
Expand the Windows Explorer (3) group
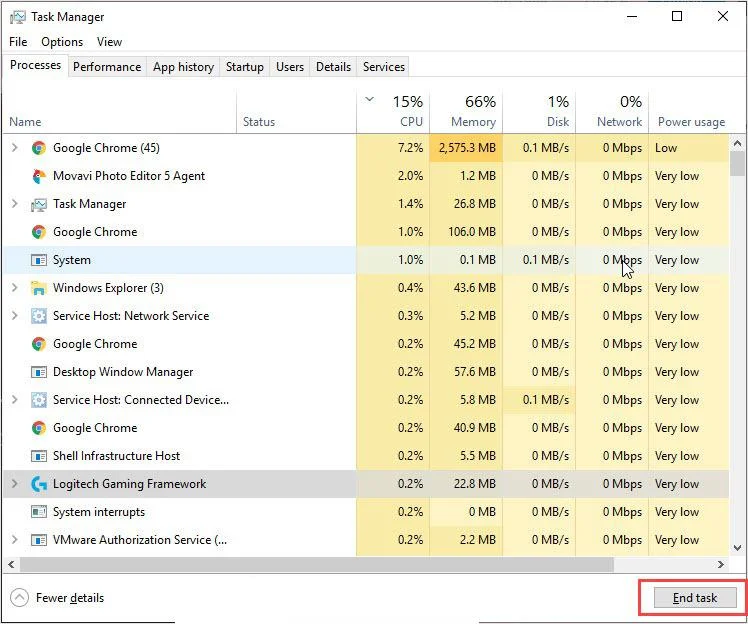pos(15,288)
